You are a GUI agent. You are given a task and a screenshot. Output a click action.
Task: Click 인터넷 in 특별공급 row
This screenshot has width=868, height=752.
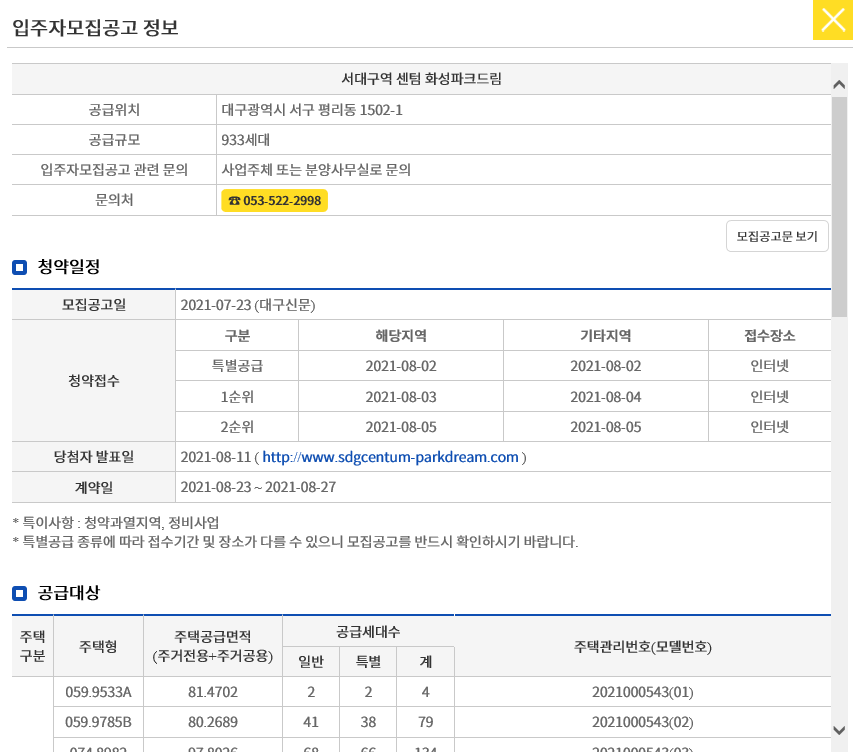[x=769, y=365]
